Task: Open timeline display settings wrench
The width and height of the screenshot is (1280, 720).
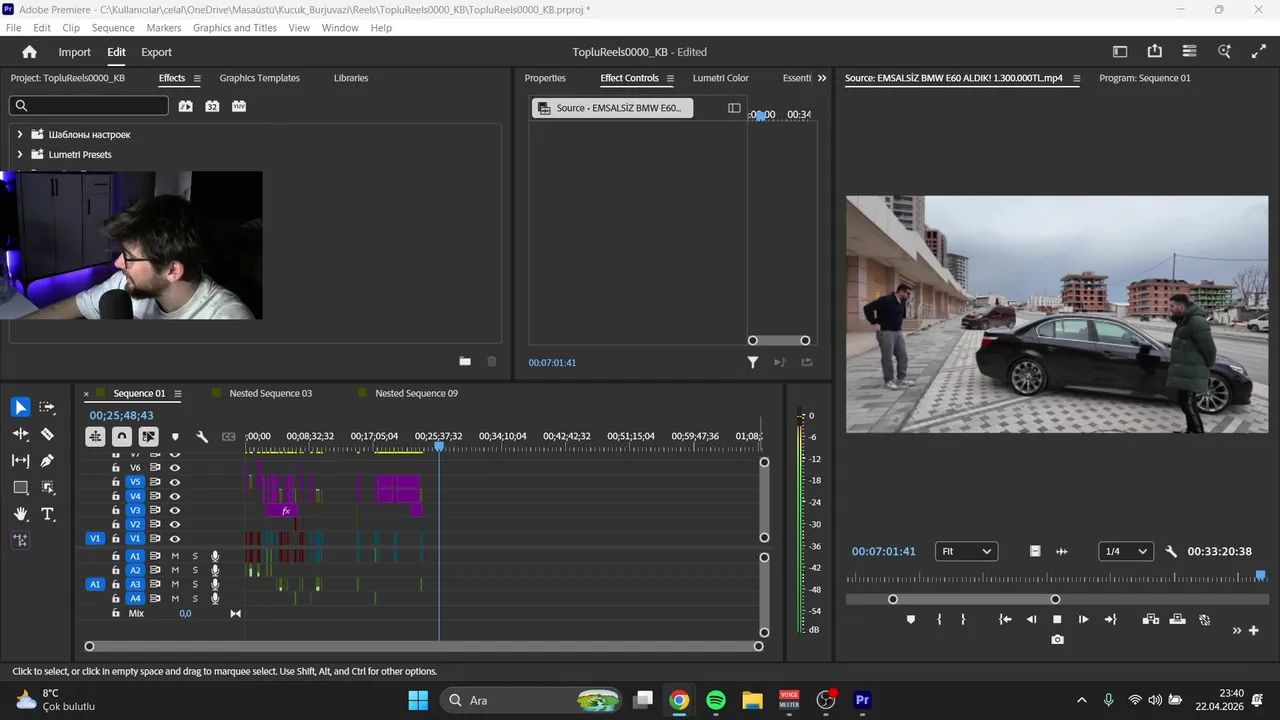Action: click(202, 437)
